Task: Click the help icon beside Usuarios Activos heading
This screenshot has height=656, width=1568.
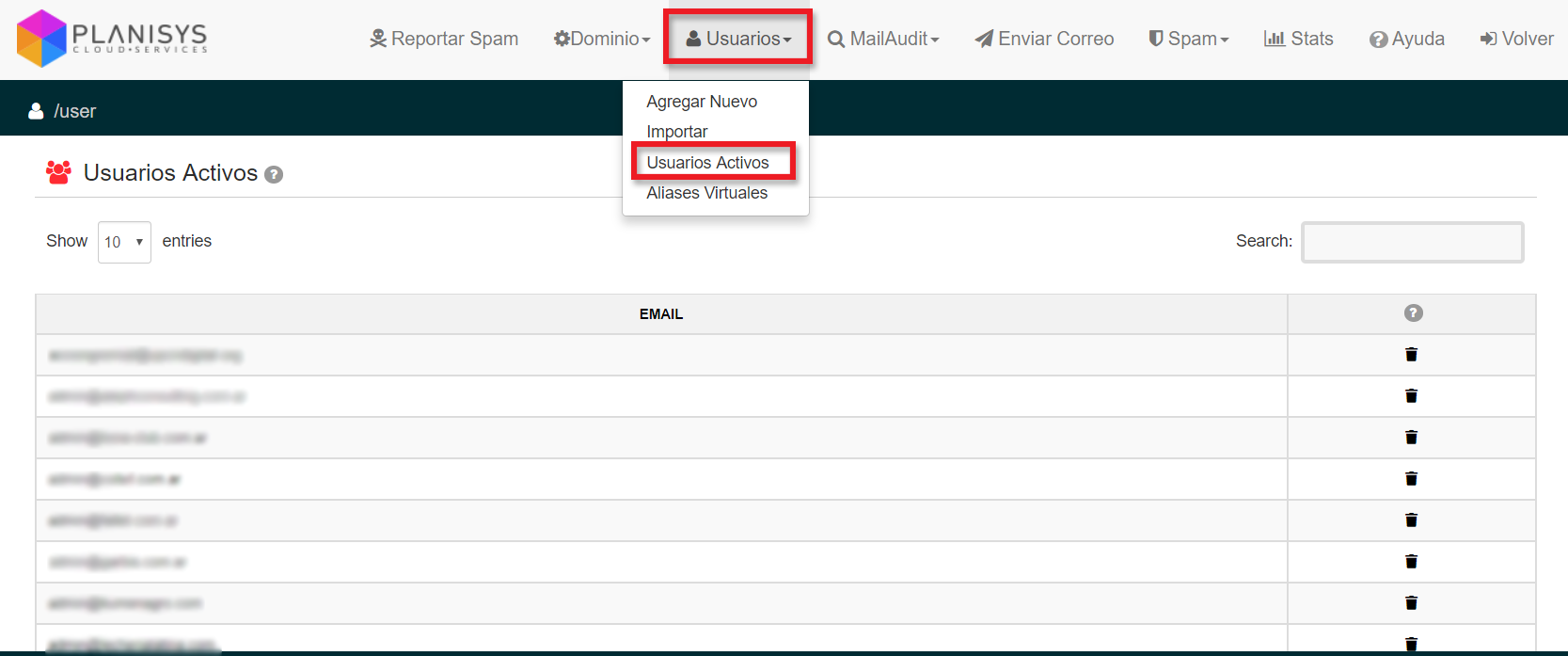Action: pyautogui.click(x=274, y=174)
